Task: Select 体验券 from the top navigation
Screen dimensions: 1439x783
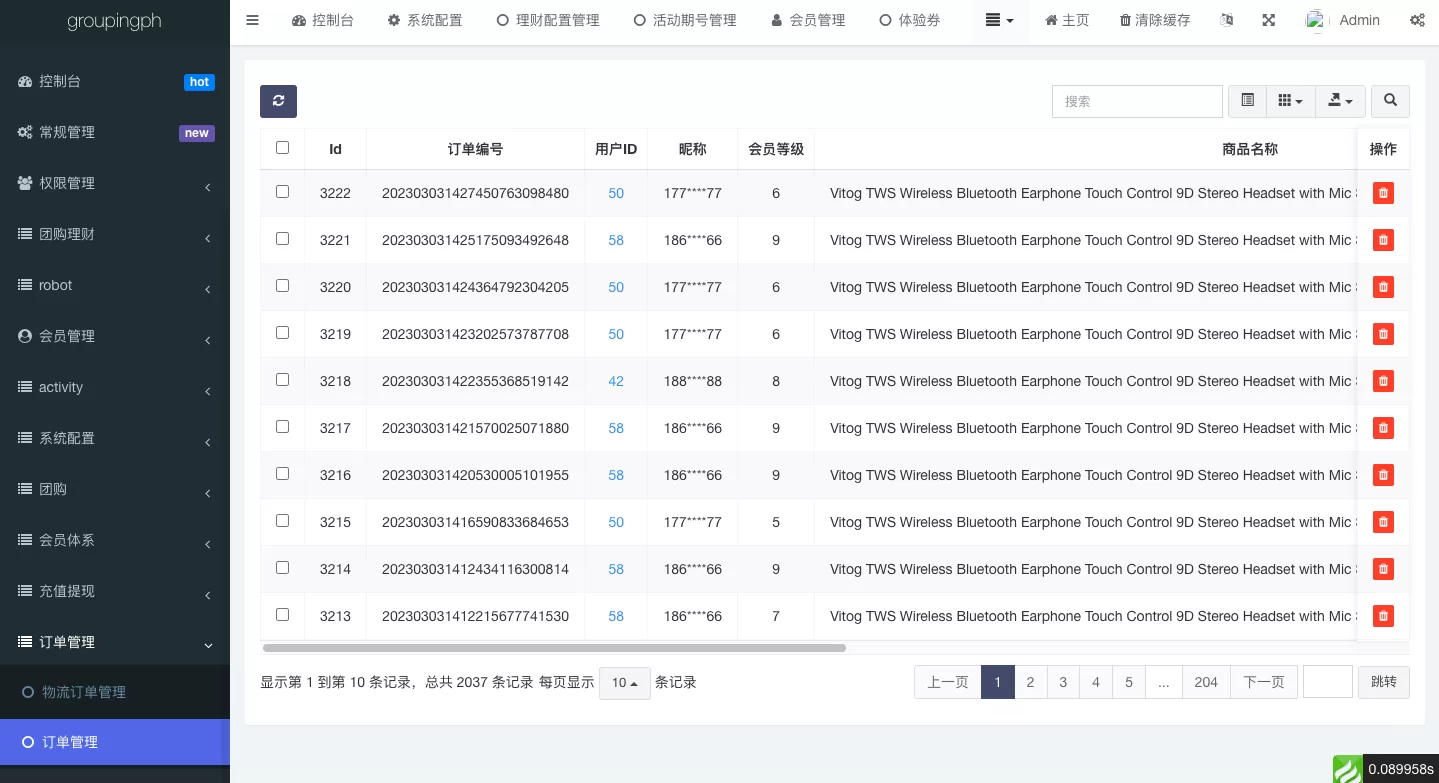Action: point(910,20)
